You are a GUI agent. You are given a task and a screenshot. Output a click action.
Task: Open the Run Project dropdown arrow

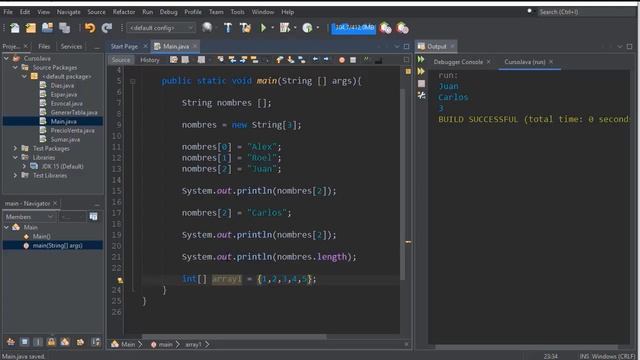(272, 28)
